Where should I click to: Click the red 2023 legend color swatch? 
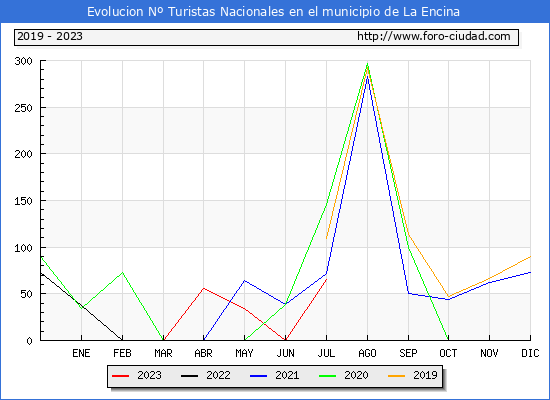120,376
